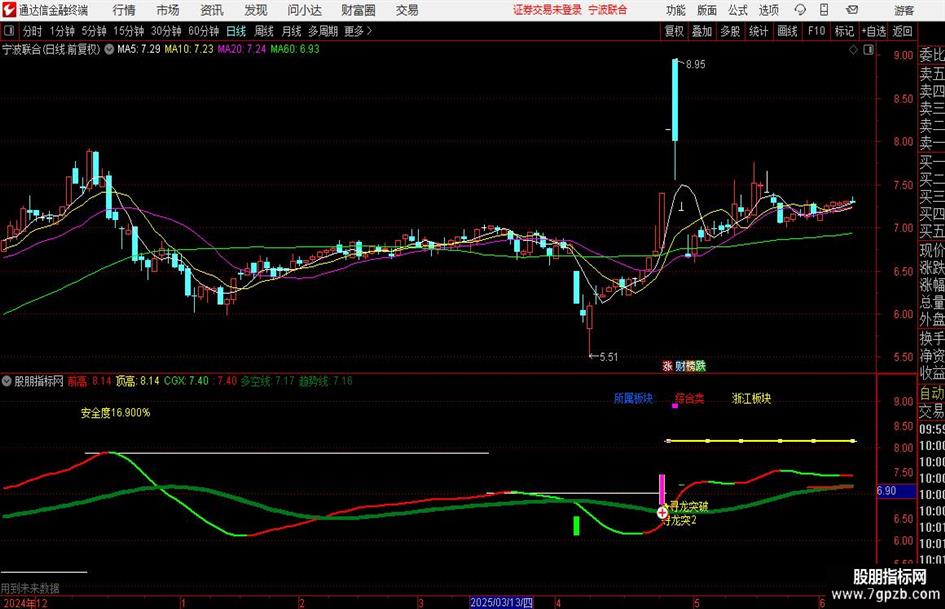Toggle the right info panel icon

(x=868, y=50)
